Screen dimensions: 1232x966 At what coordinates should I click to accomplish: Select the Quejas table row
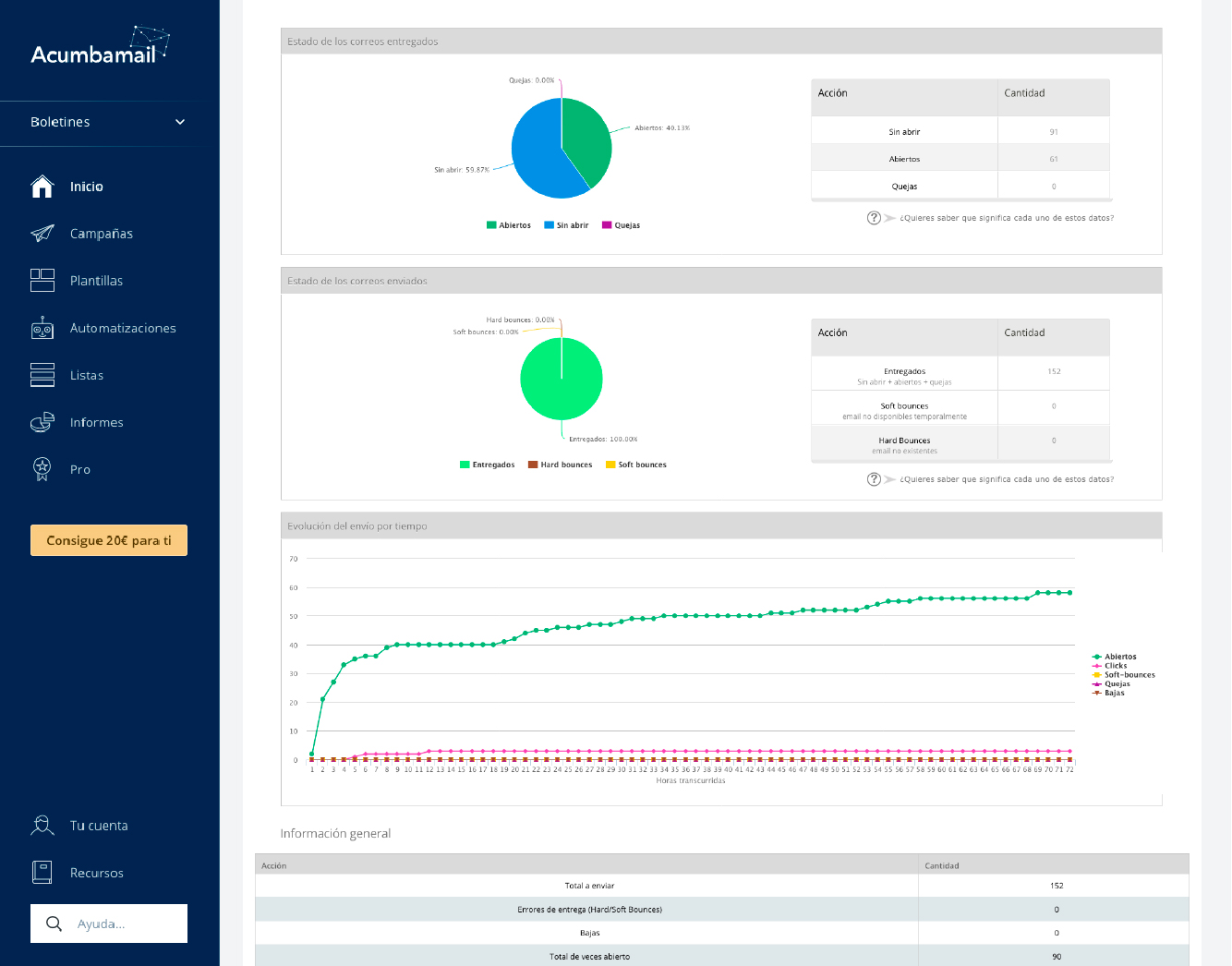pyautogui.click(x=960, y=187)
